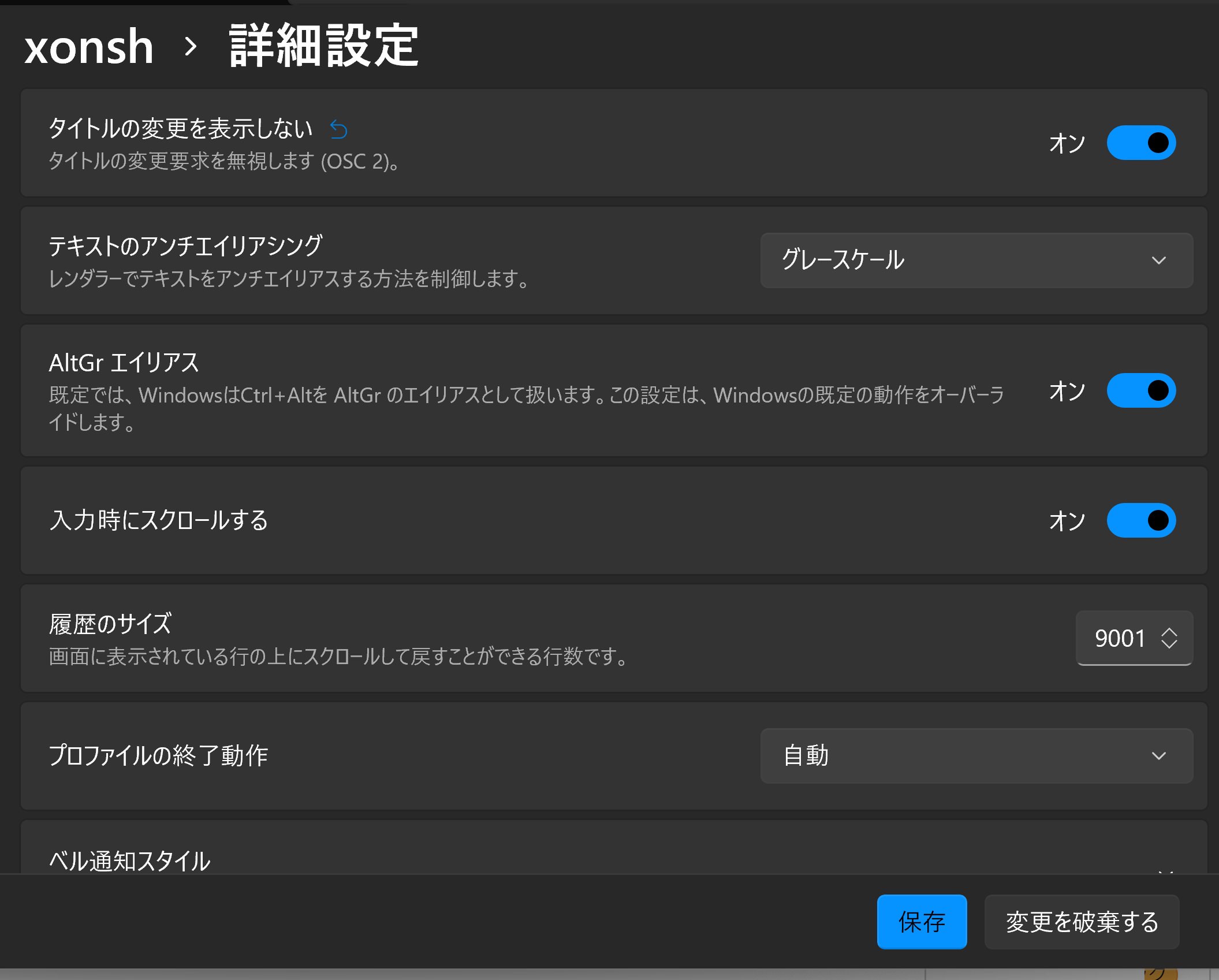Disable the suppress title changes toggle
Screen dimensions: 1219x980
point(1140,143)
